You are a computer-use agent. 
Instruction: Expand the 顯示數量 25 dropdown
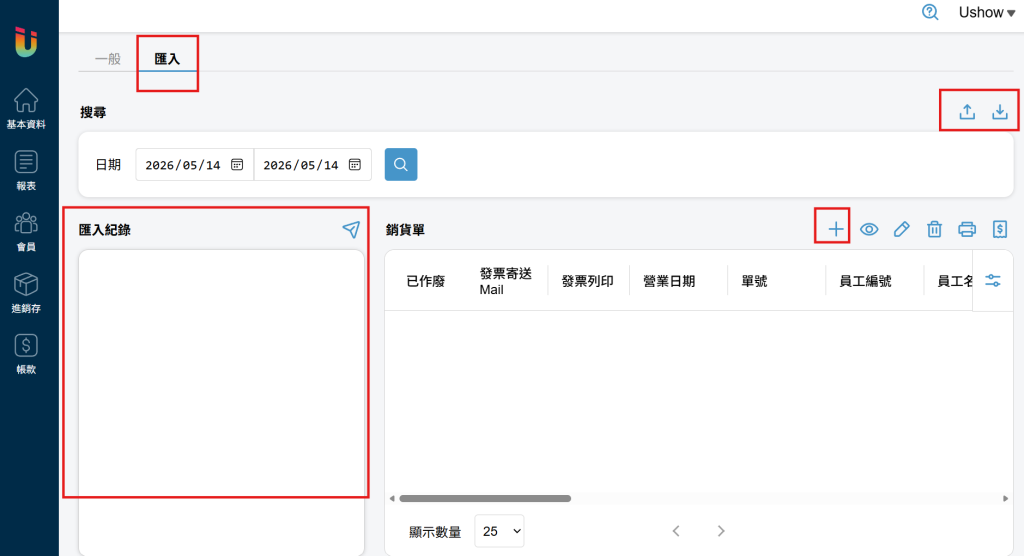coord(500,531)
